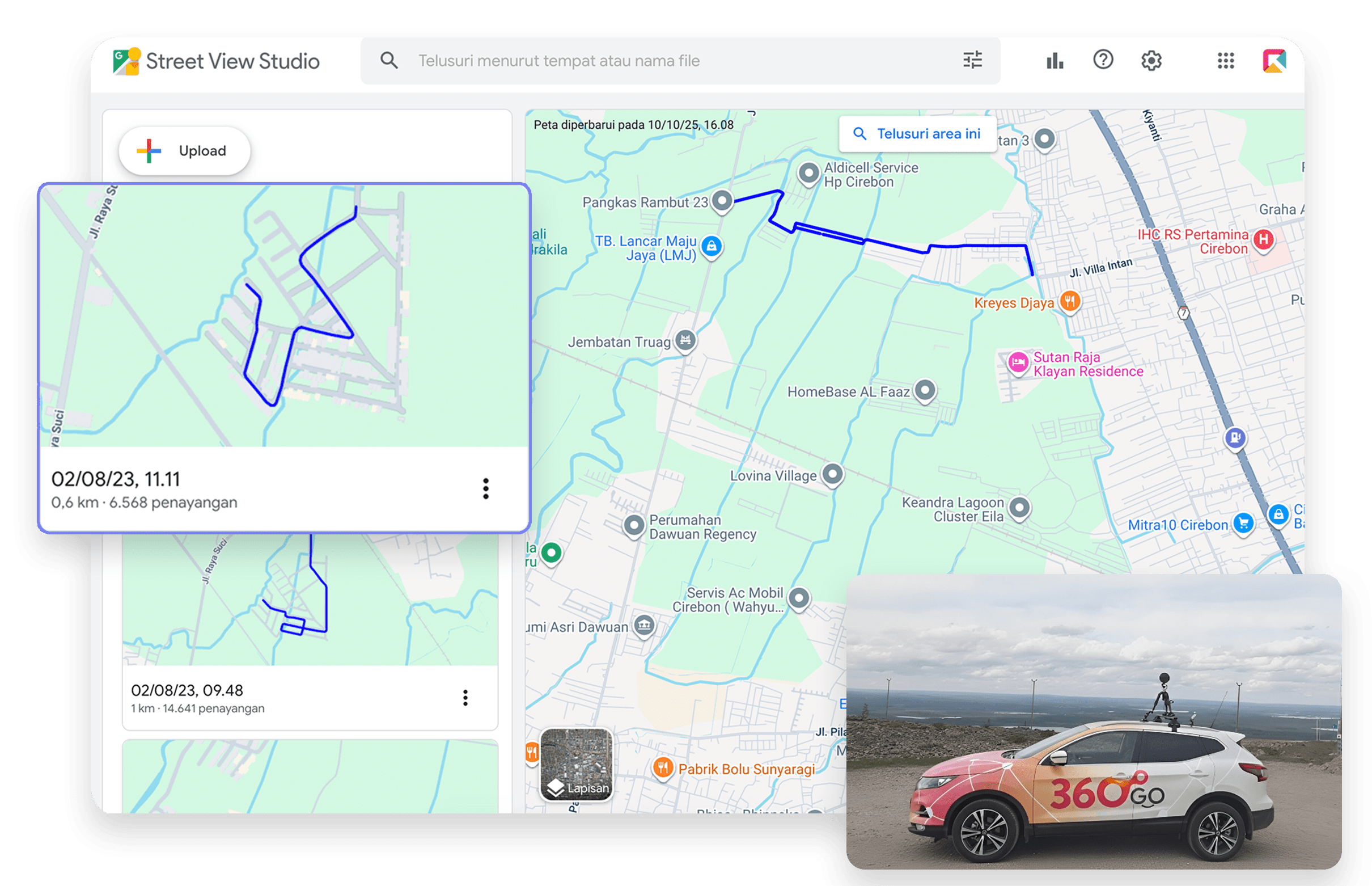Click the IHC RS Pertamina Cirebon hospital marker
Viewport: 1372px width, 886px height.
point(1264,241)
